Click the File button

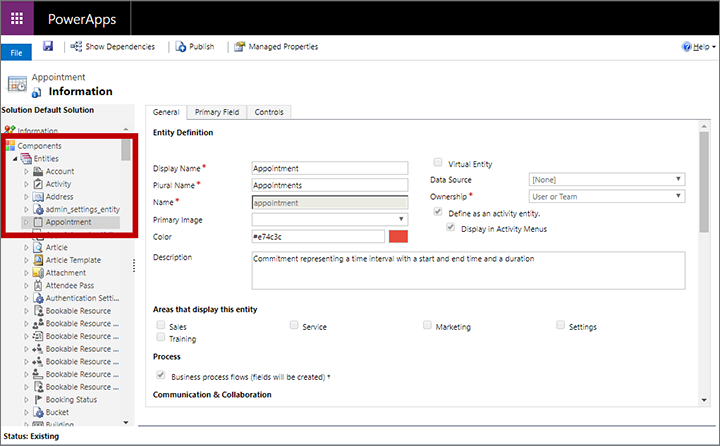(16, 52)
